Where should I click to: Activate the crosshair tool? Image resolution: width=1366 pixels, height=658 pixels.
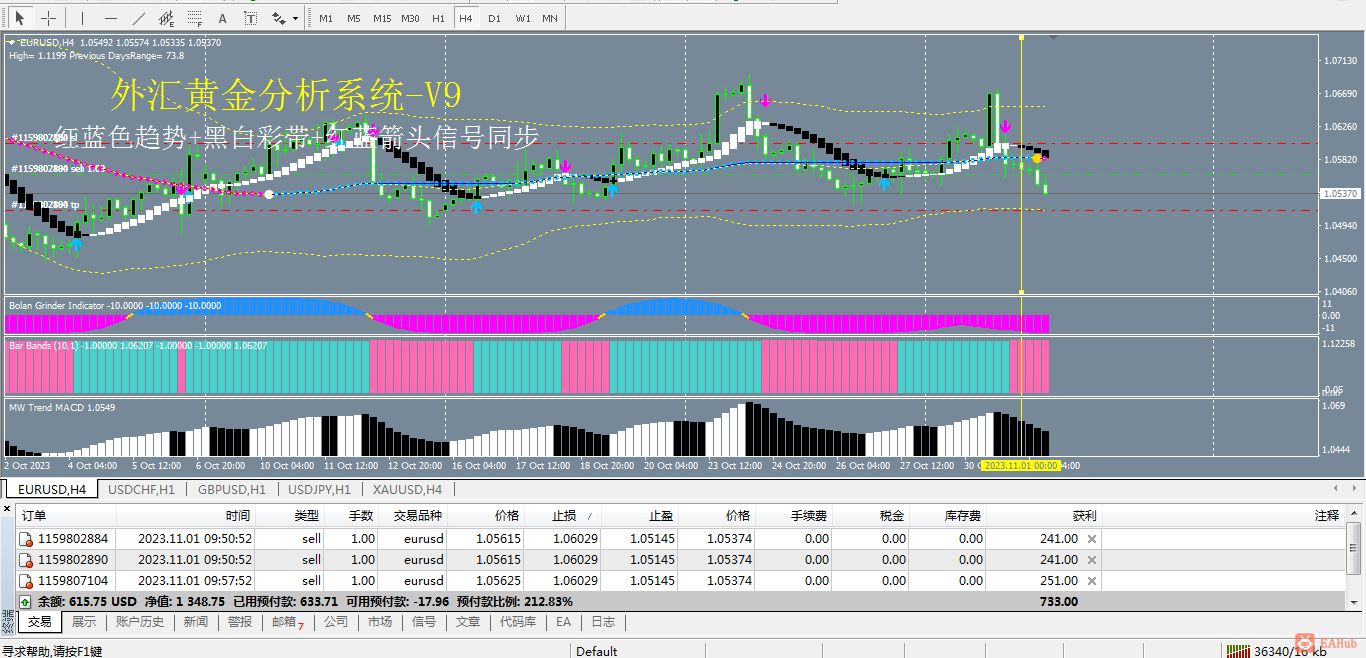pyautogui.click(x=47, y=18)
